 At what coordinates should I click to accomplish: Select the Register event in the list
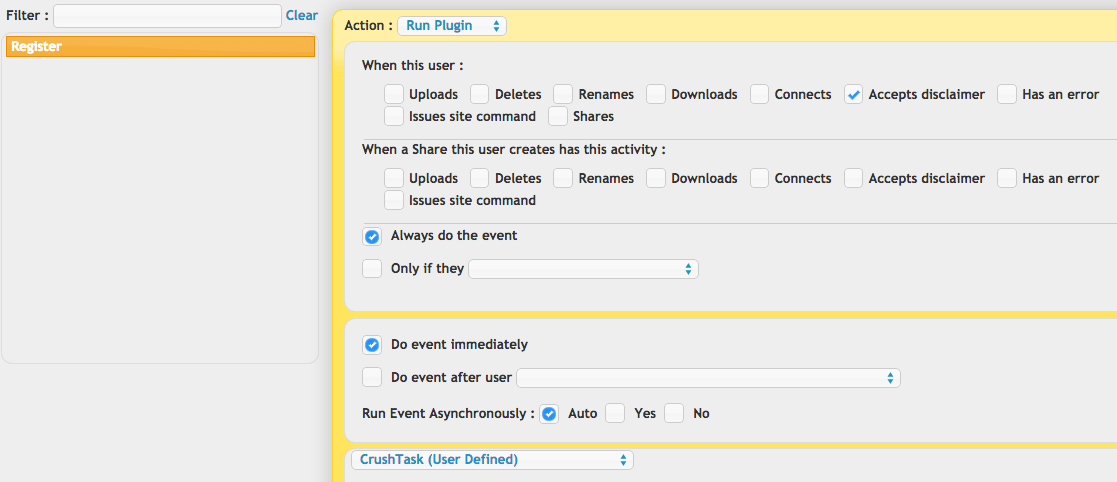coord(160,47)
